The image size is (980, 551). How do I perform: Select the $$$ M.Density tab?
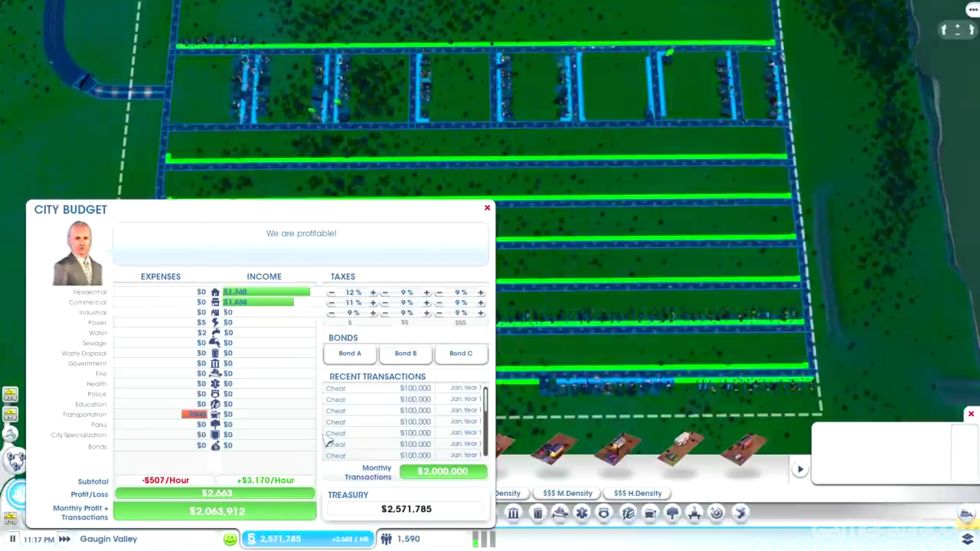[568, 493]
